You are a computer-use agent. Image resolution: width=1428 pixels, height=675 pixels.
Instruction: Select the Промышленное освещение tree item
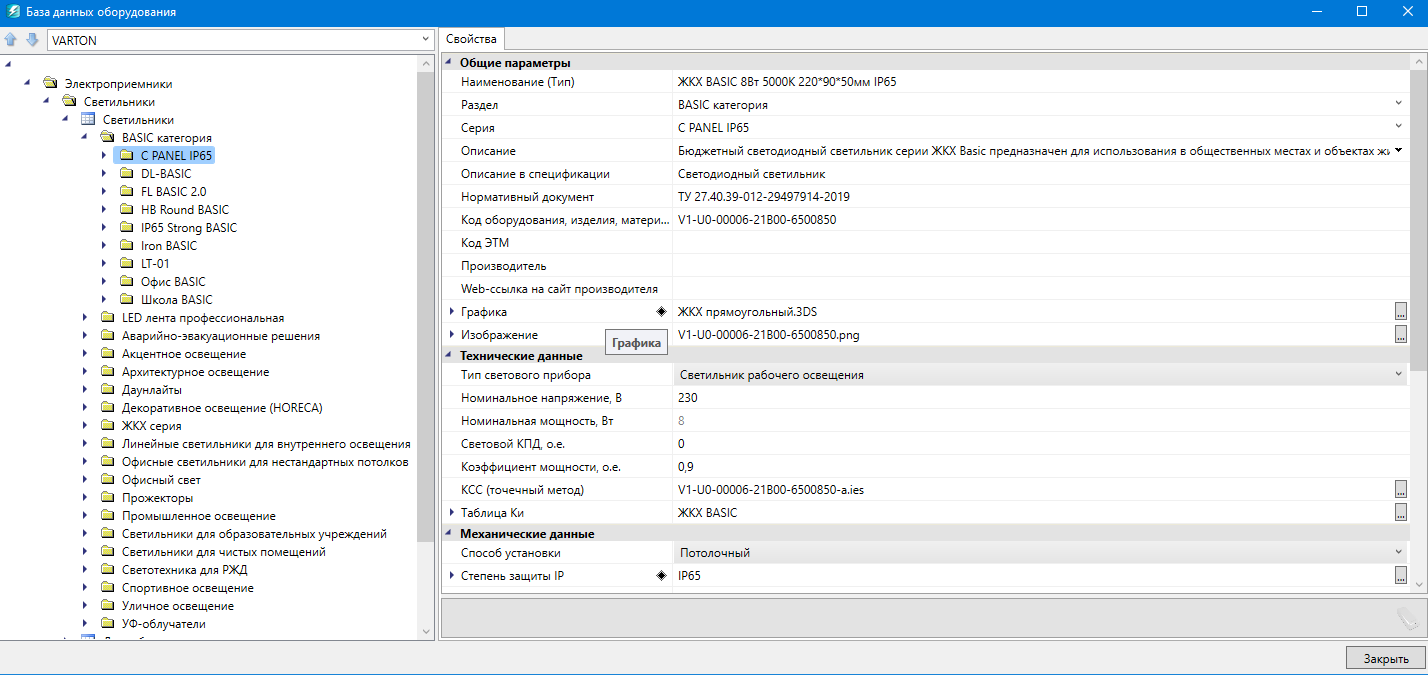pyautogui.click(x=199, y=516)
